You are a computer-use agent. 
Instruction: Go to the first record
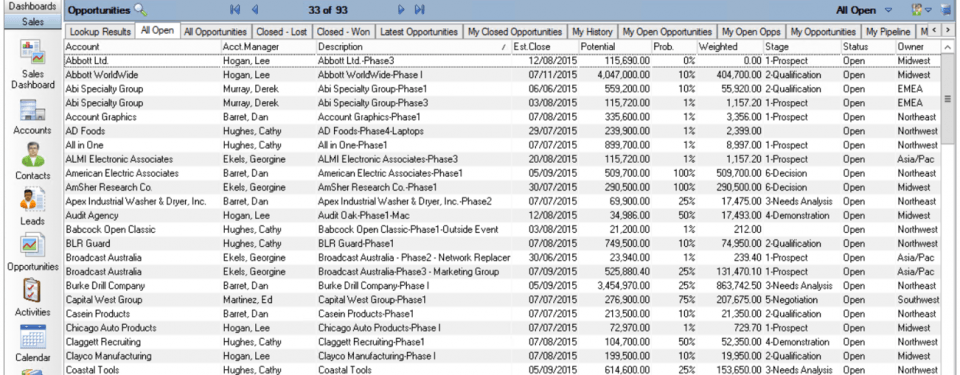(234, 10)
